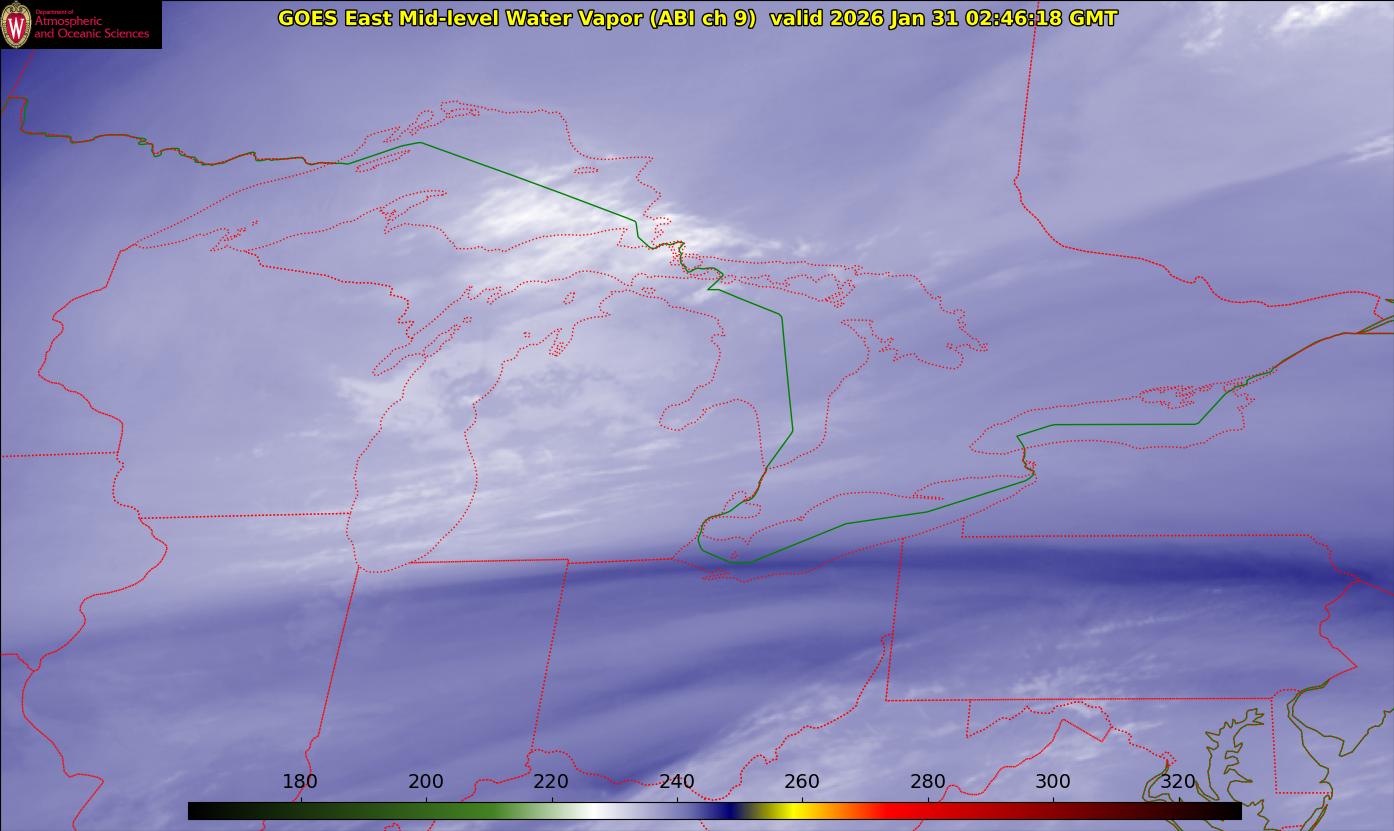Click the 260 label above the colorbar
1394x831 pixels.
(x=802, y=782)
